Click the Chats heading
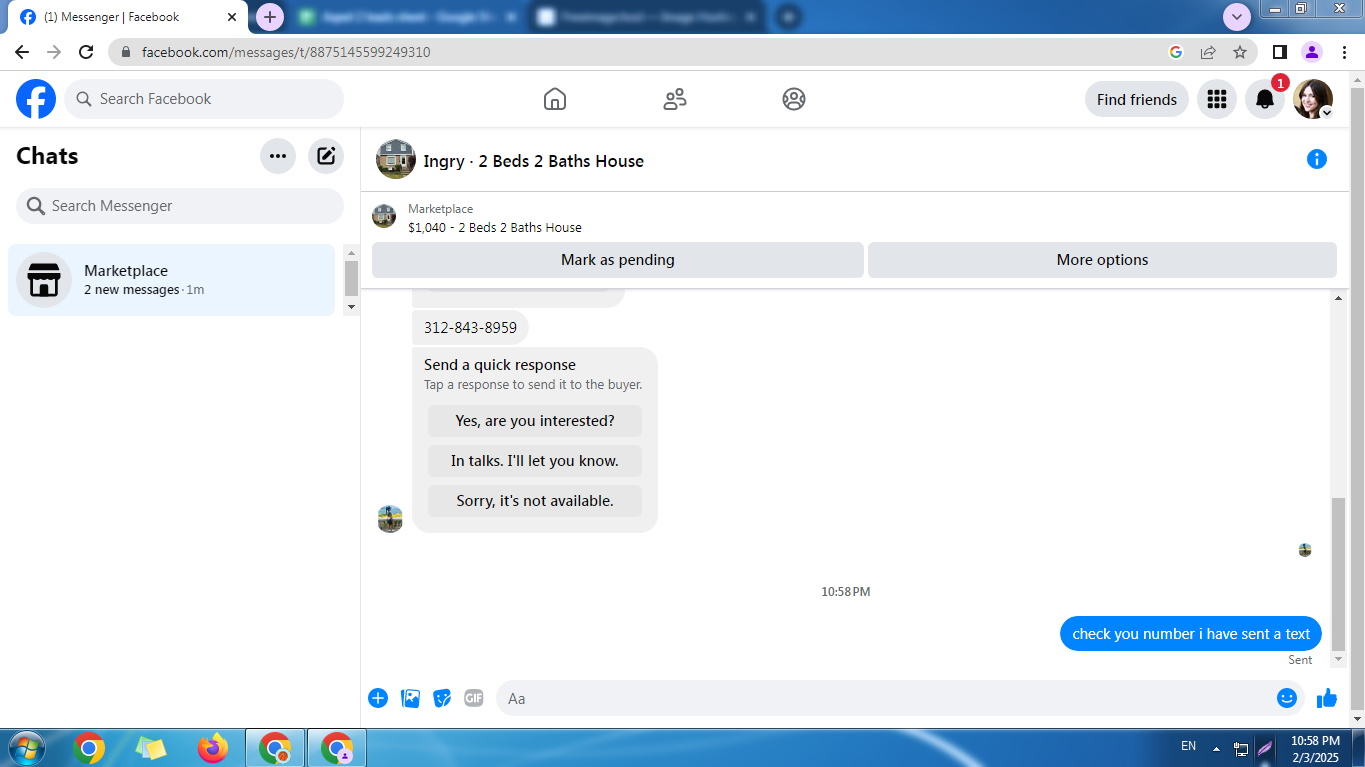 click(x=47, y=156)
